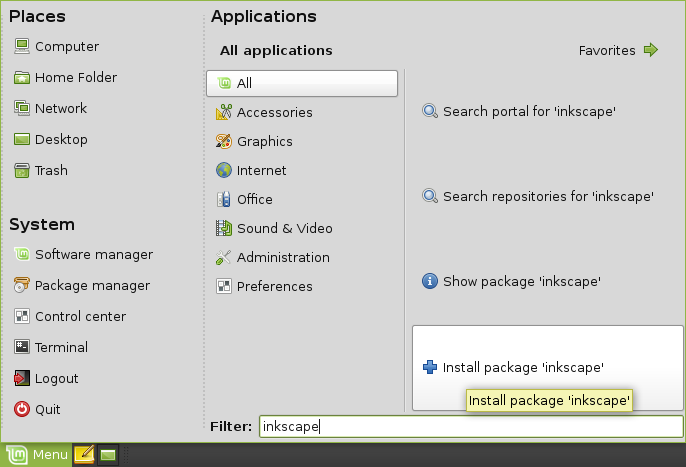Select the Graphics palette icon
The height and width of the screenshot is (467, 686).
coord(224,141)
